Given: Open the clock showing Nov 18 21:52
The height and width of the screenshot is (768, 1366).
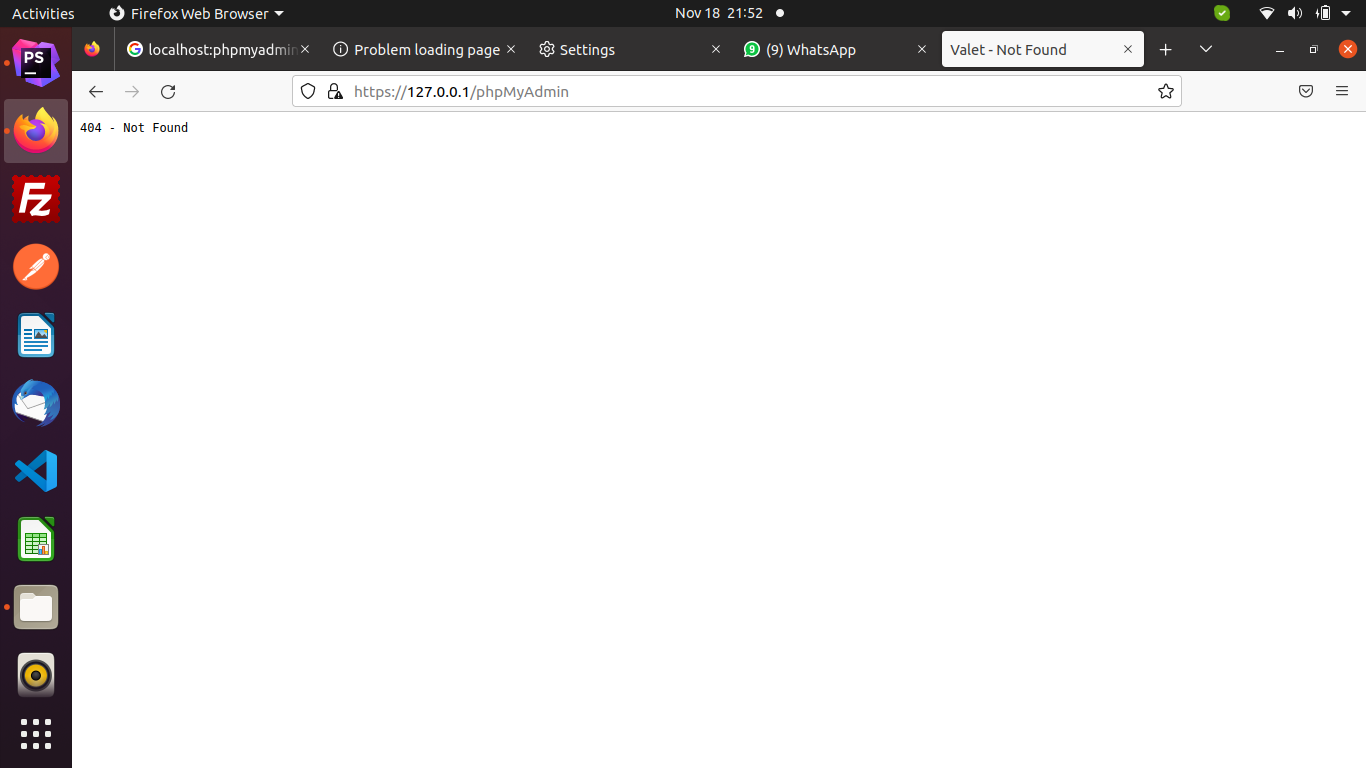Looking at the screenshot, I should click(718, 14).
